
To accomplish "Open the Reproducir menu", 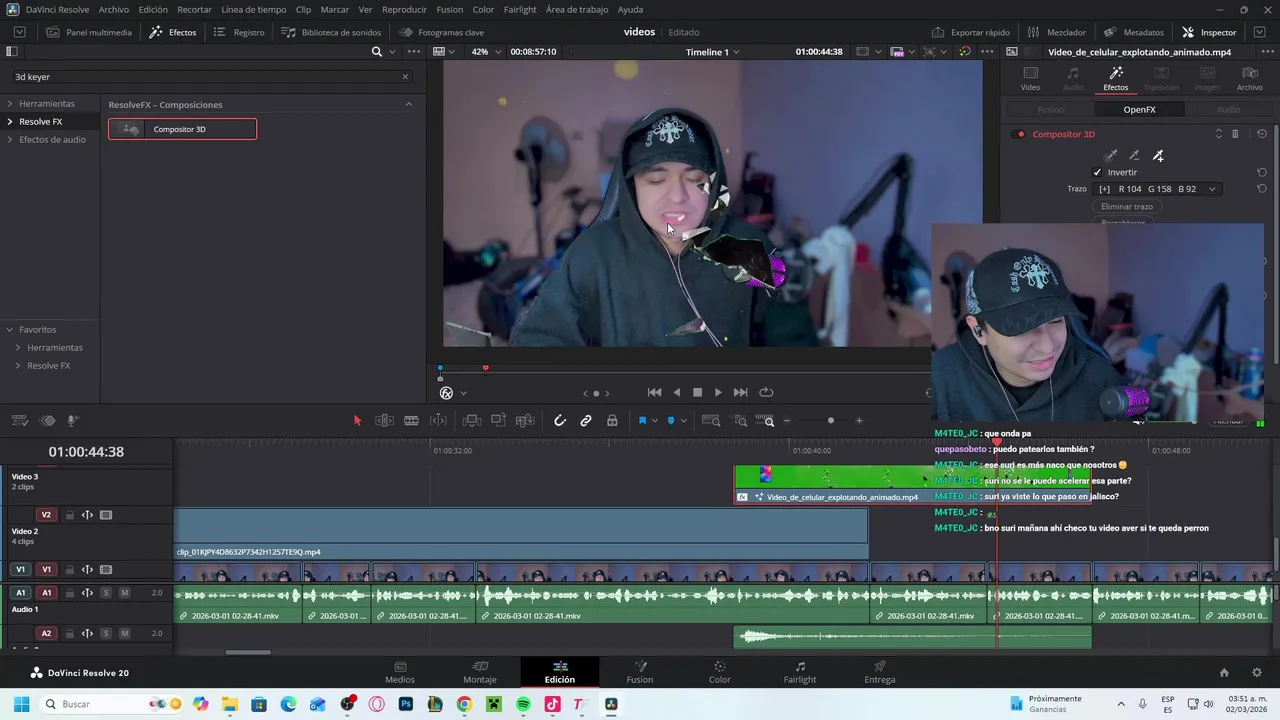I will click(x=404, y=9).
